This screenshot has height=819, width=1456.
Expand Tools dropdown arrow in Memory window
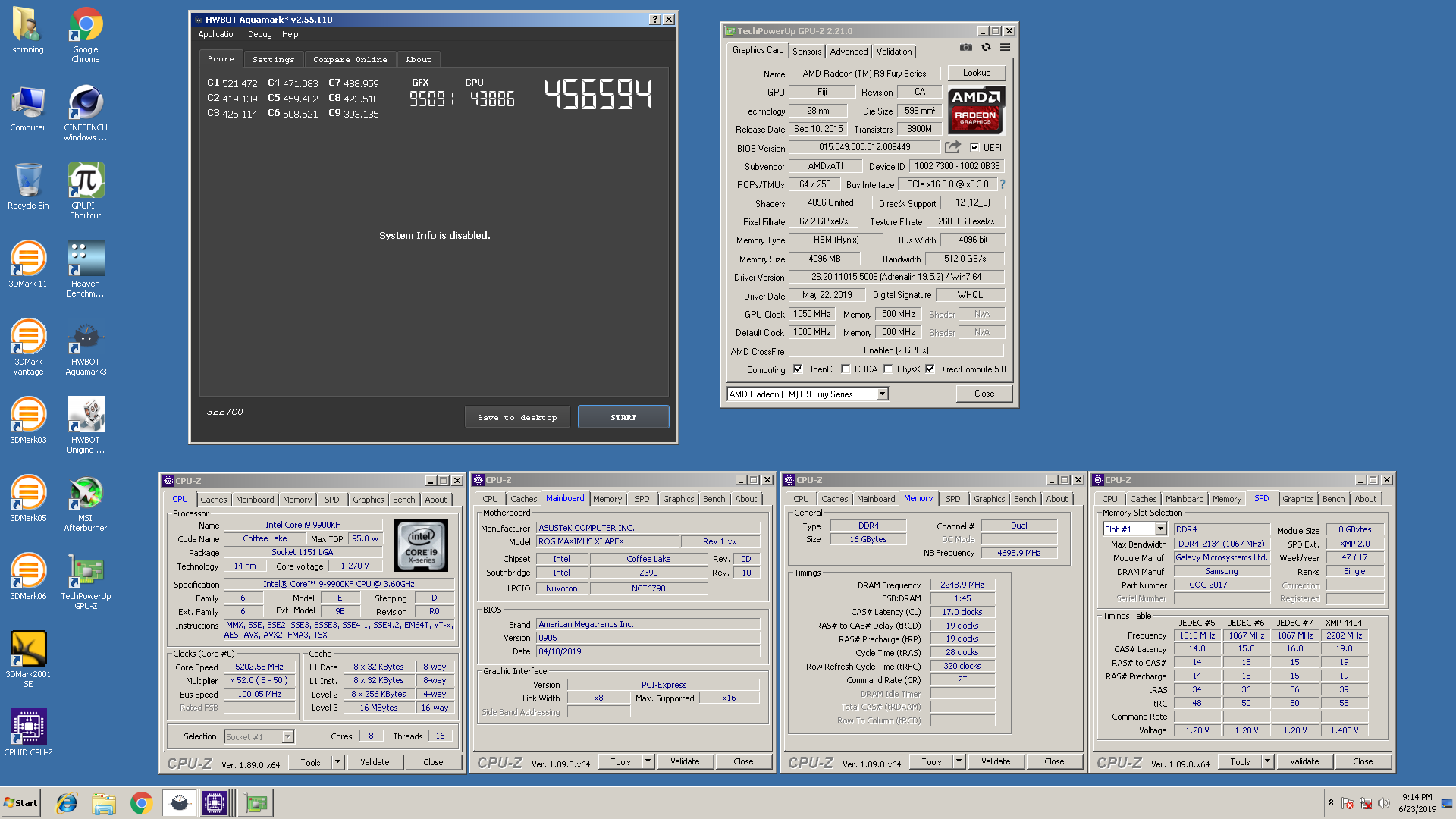(x=959, y=761)
